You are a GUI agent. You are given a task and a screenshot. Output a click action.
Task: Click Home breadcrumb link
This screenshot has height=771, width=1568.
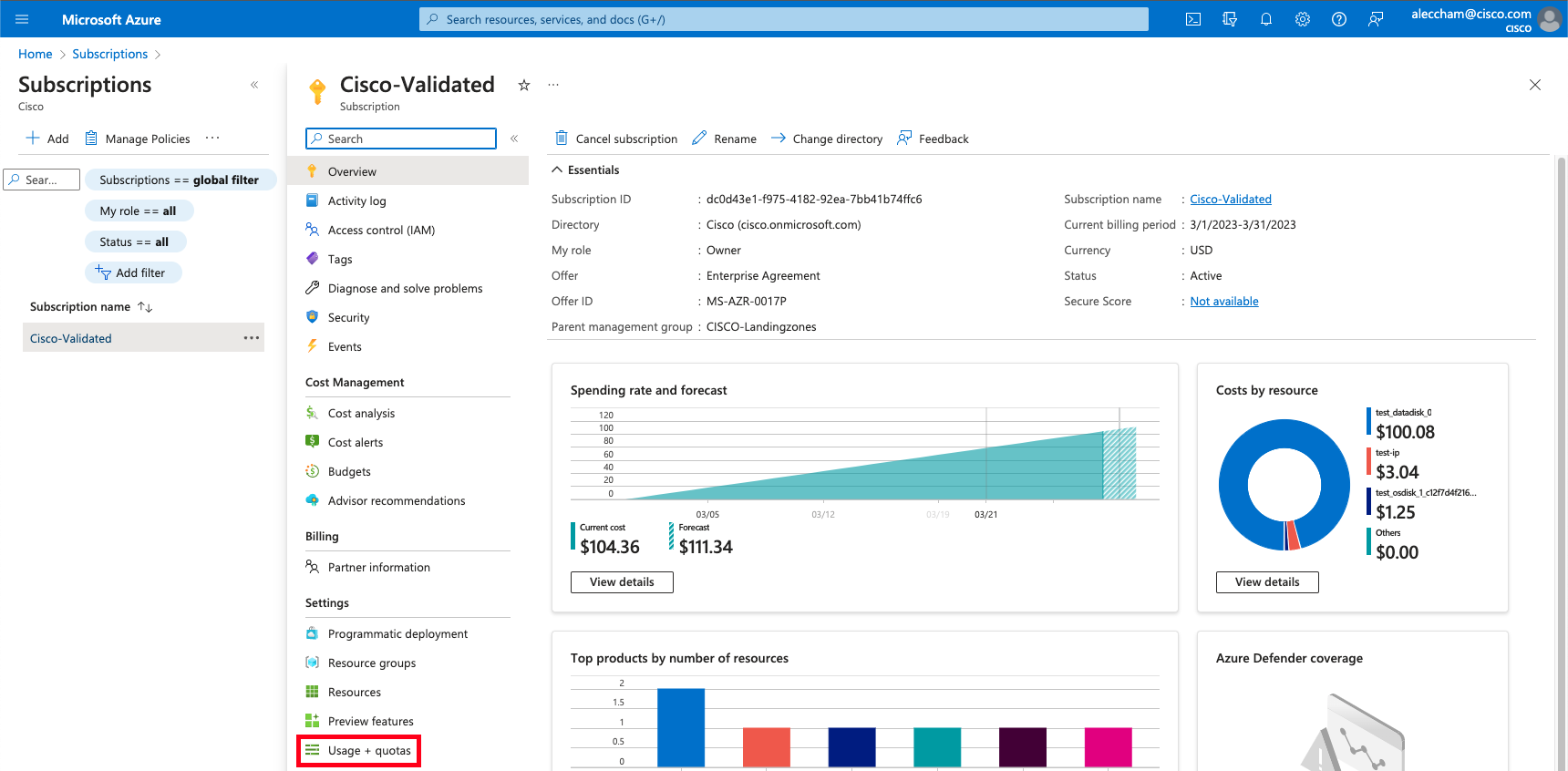pyautogui.click(x=36, y=54)
